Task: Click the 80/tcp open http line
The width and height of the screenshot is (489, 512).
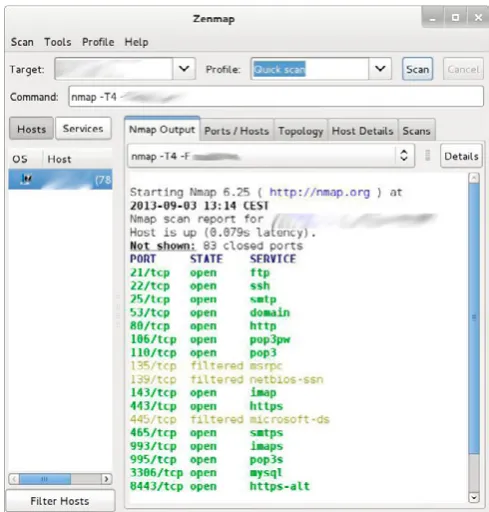Action: click(203, 326)
